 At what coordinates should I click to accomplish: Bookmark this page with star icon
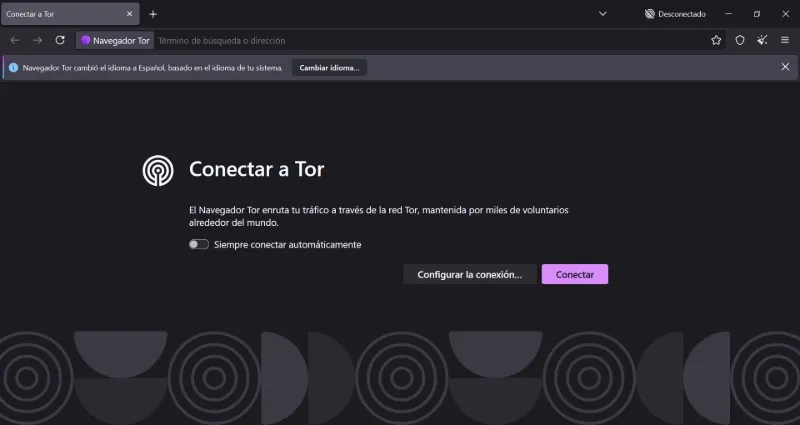pyautogui.click(x=716, y=40)
